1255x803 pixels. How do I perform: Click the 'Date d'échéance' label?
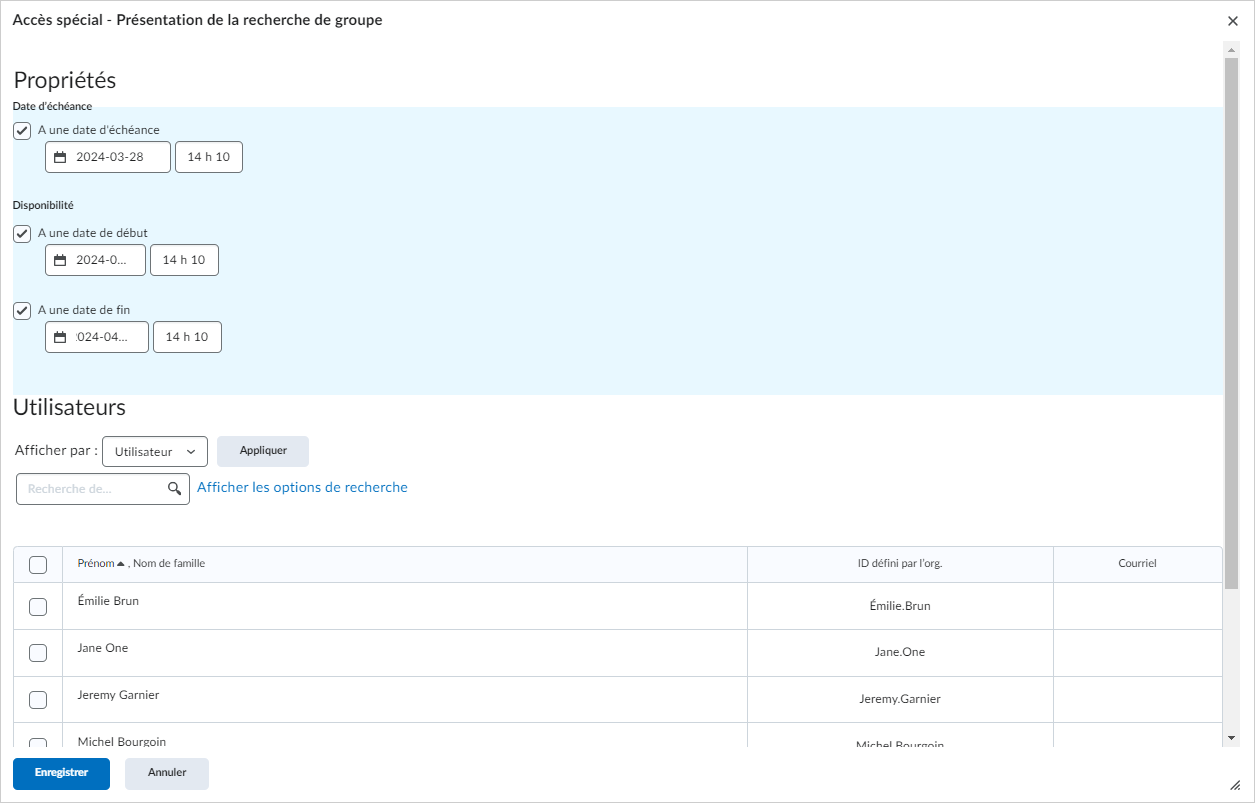[52, 106]
